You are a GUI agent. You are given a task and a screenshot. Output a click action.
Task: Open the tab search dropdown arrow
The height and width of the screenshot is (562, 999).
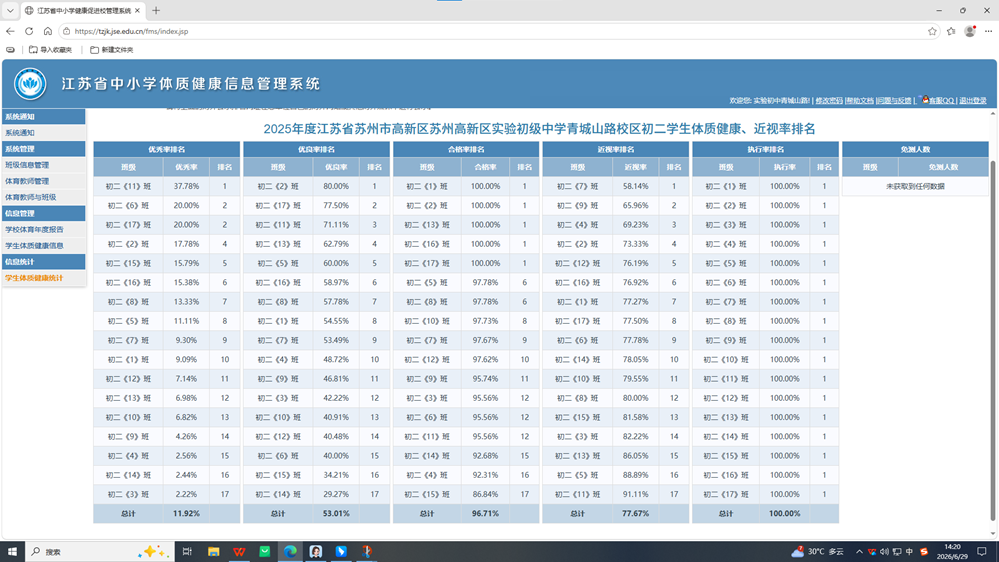[10, 10]
